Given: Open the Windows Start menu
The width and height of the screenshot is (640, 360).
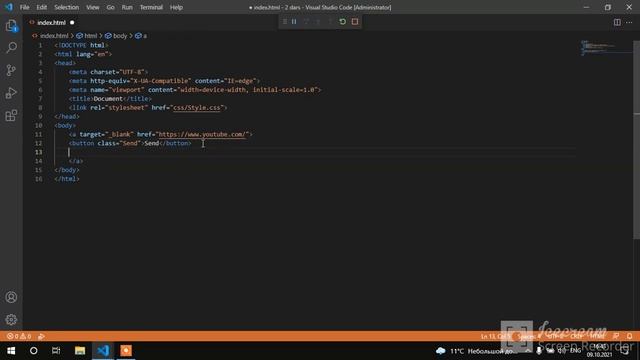Looking at the screenshot, I should (11, 351).
